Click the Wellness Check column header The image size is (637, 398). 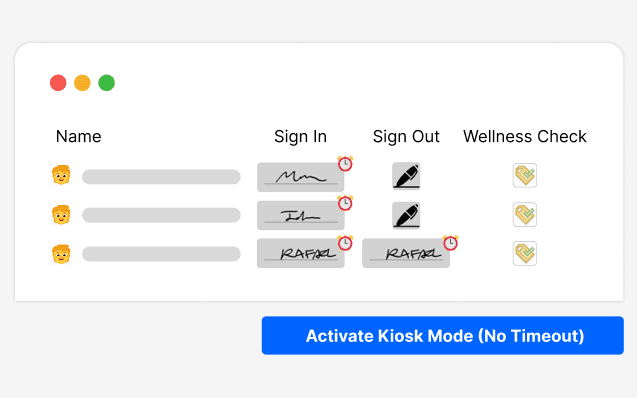(524, 136)
